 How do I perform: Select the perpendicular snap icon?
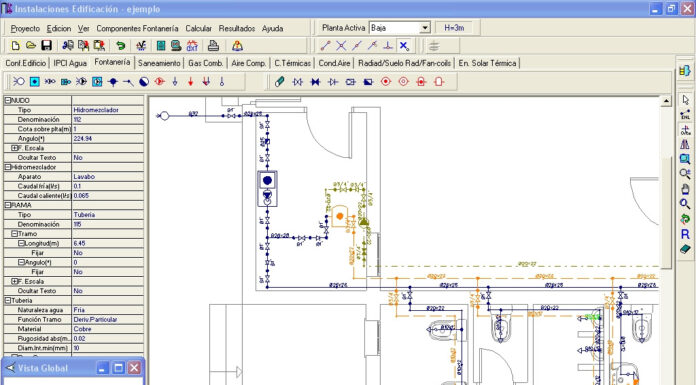click(x=388, y=45)
